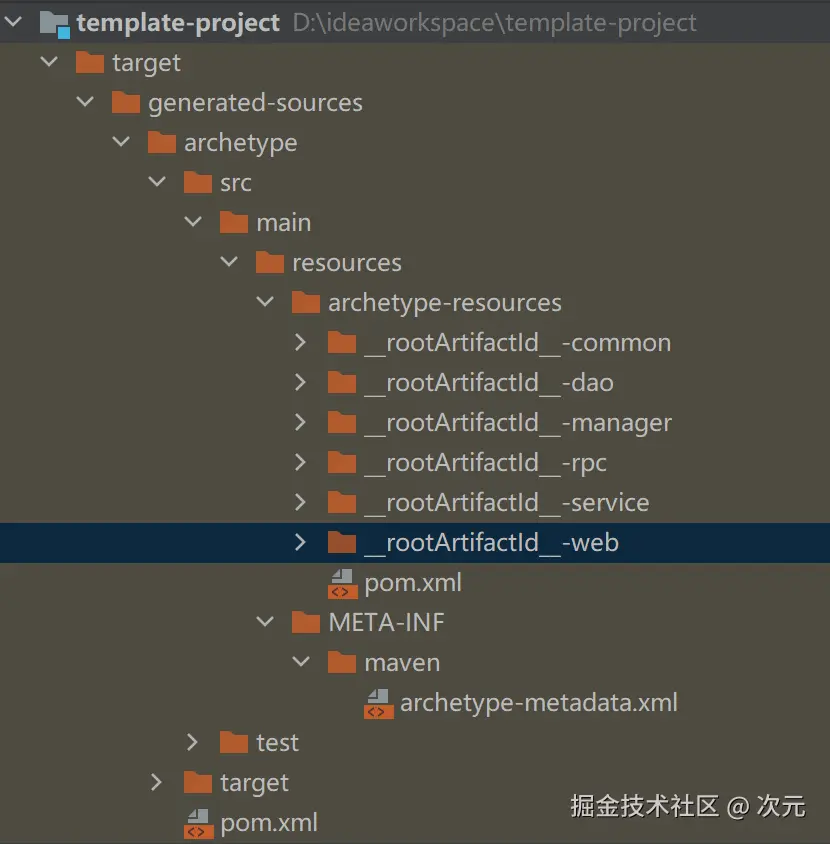Viewport: 830px width, 844px height.
Task: Expand the __rootArtifactId__-common folder
Action: pyautogui.click(x=300, y=342)
